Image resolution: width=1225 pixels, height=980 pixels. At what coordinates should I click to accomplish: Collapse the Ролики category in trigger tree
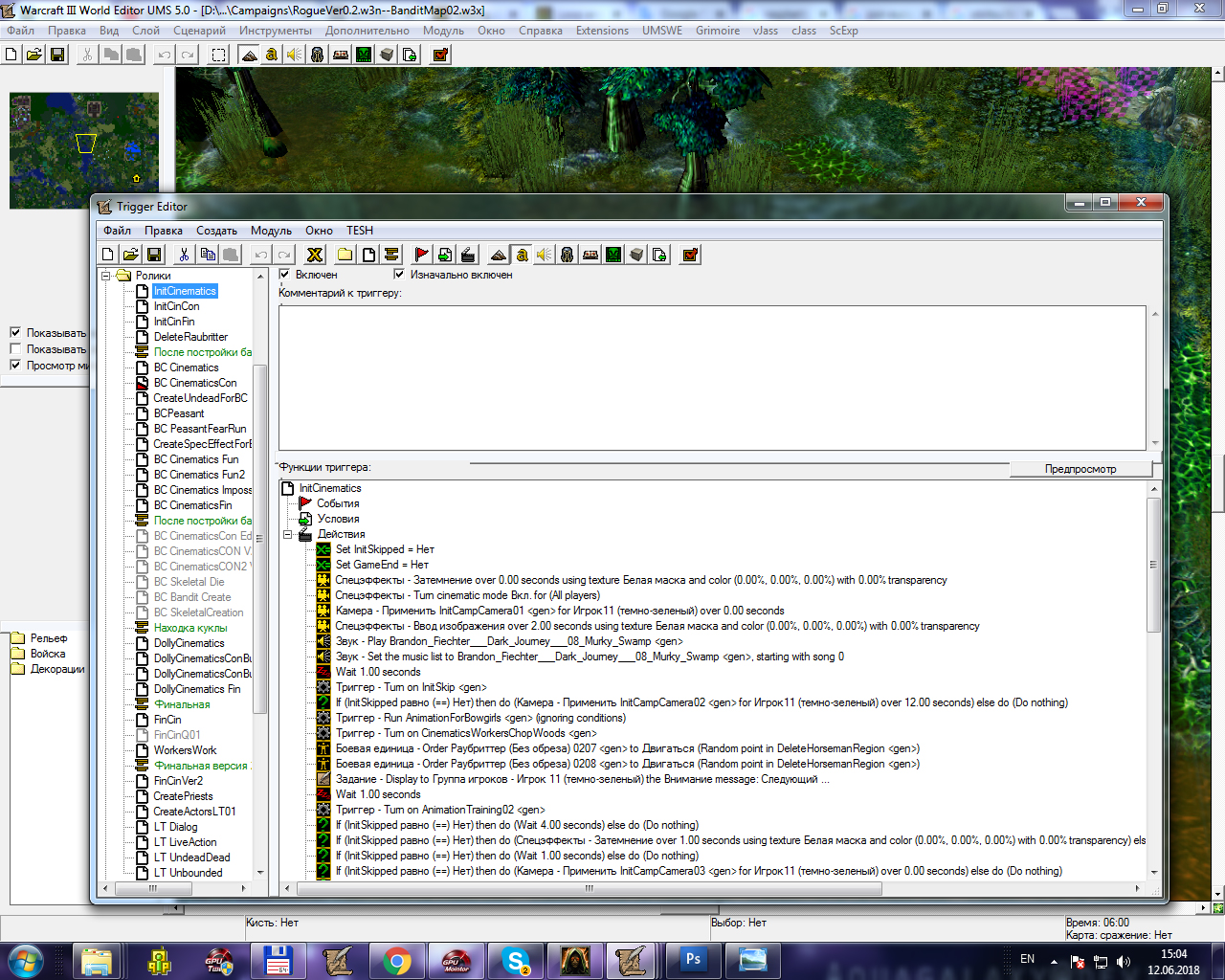tap(107, 276)
